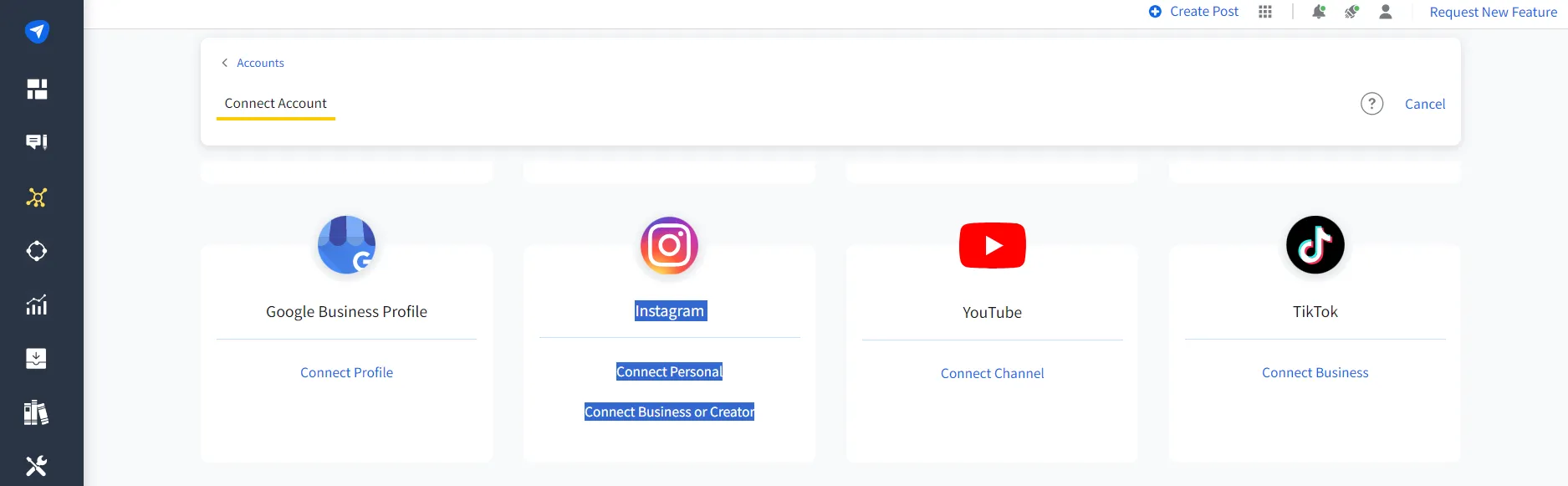Open the download inbox icon in sidebar
The height and width of the screenshot is (486, 1568).
pos(37,358)
